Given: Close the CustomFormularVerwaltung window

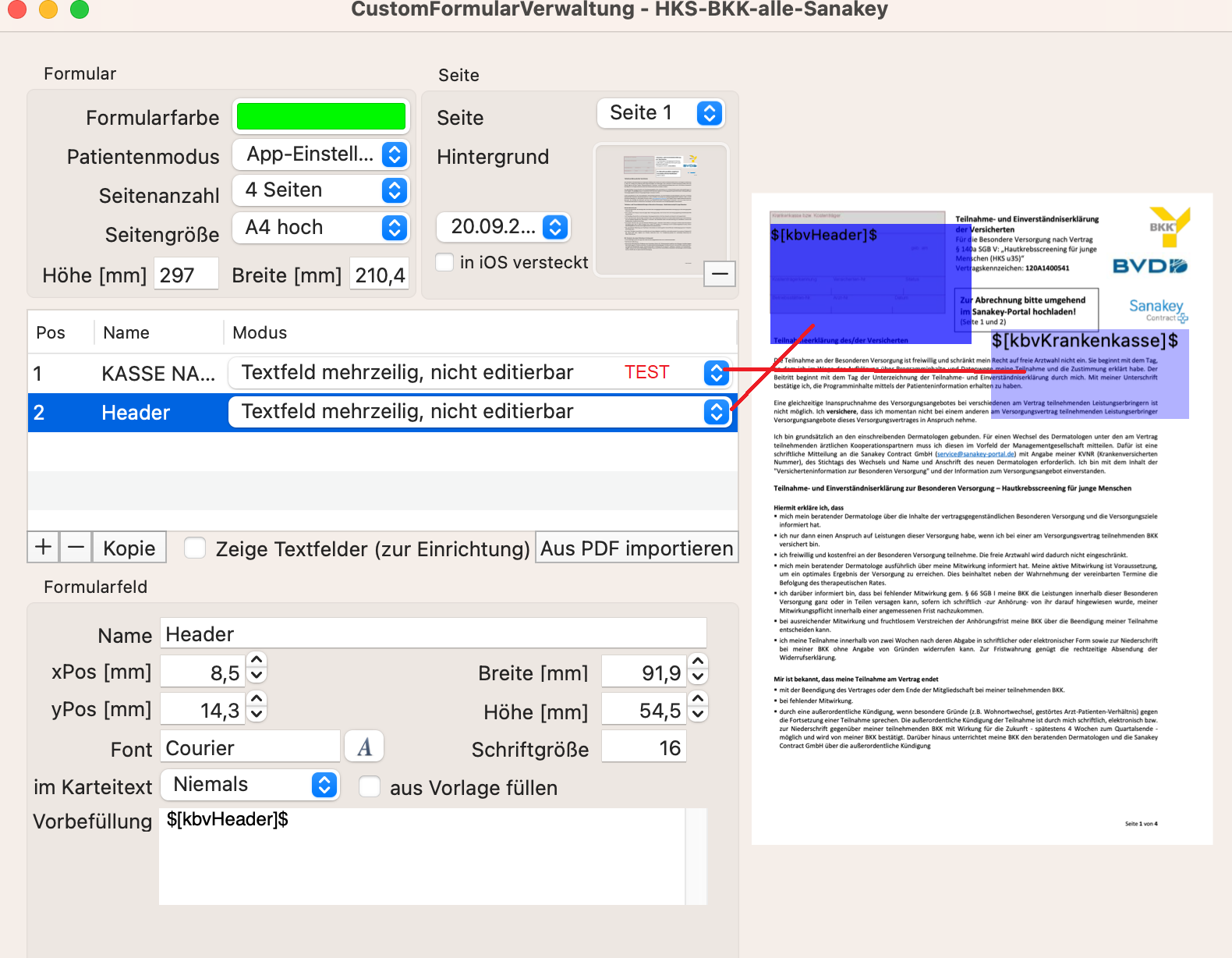Looking at the screenshot, I should click(17, 9).
